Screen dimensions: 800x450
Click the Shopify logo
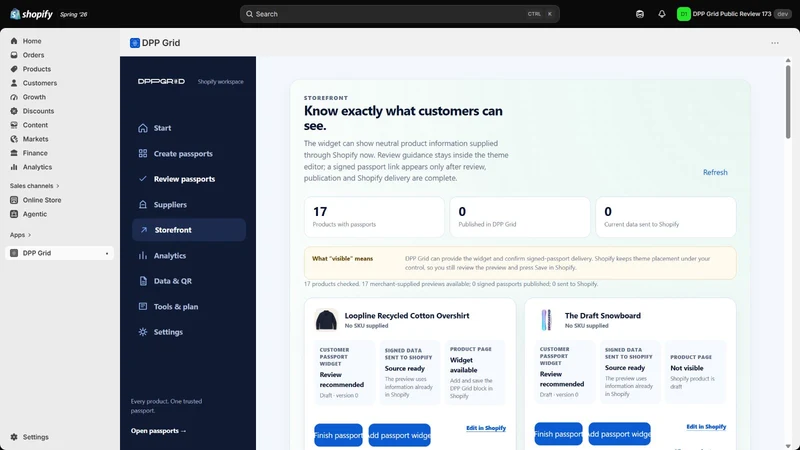[31, 14]
